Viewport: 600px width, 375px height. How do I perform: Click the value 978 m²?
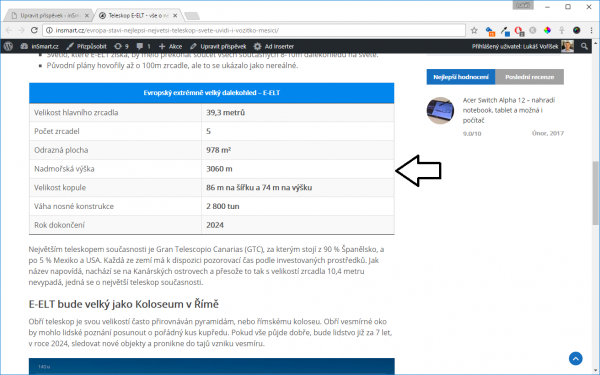point(218,150)
